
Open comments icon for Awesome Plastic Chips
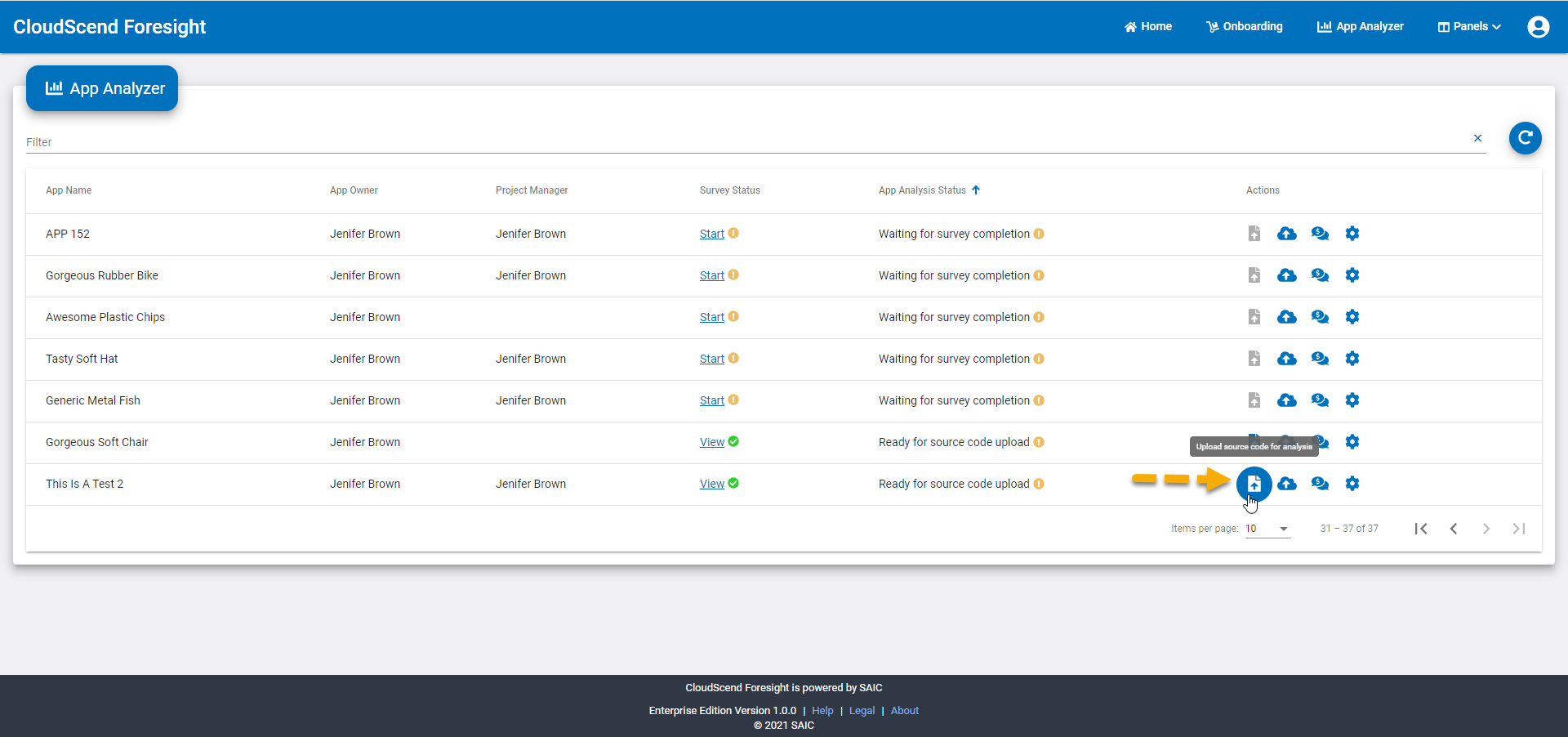point(1320,317)
